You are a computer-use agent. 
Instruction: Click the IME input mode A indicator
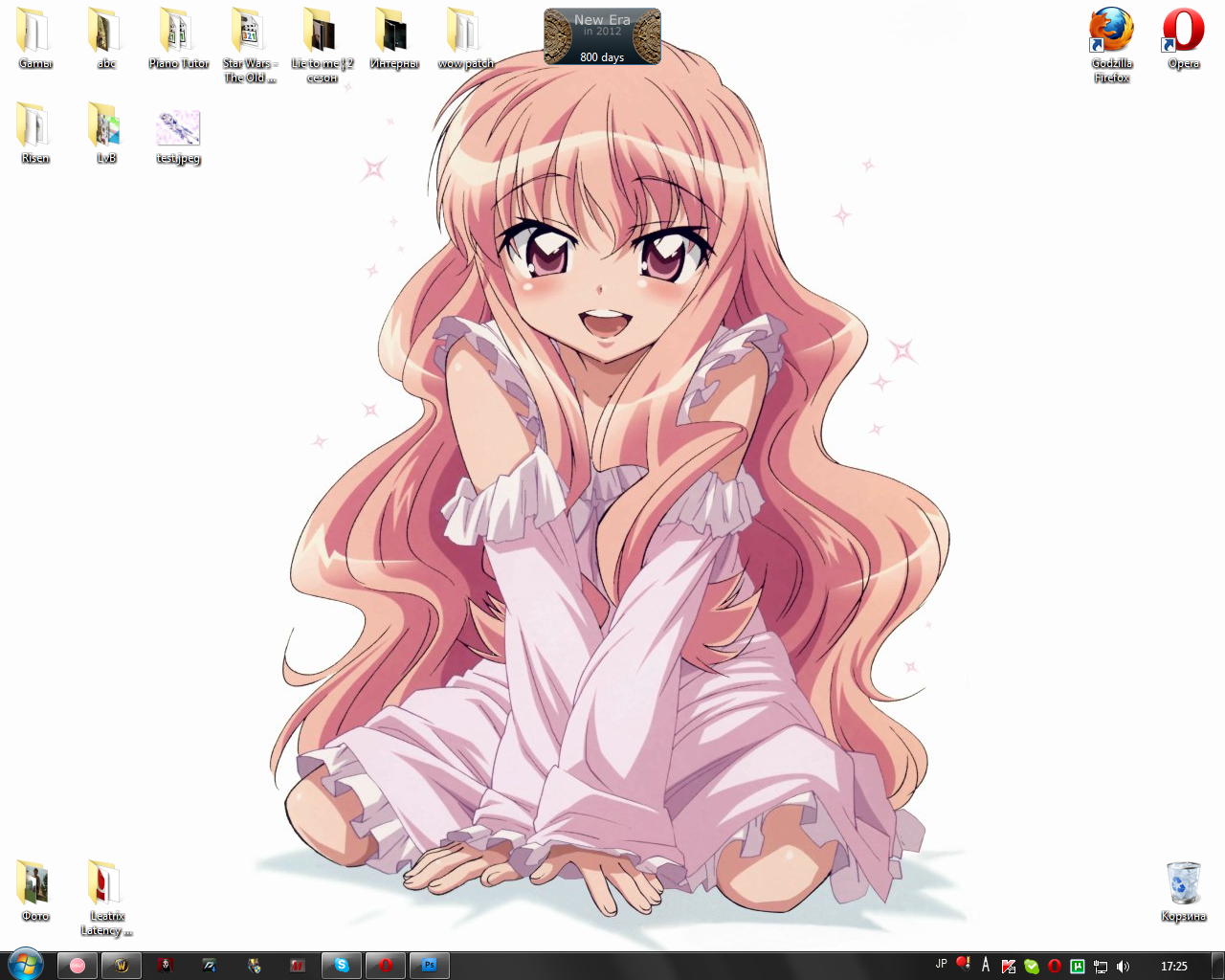[986, 965]
